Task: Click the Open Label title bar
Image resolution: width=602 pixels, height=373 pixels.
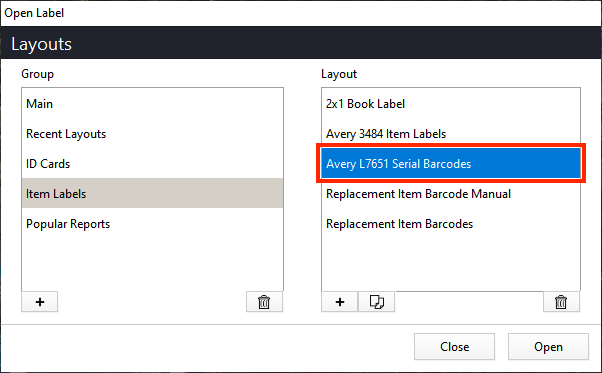Action: (x=301, y=13)
